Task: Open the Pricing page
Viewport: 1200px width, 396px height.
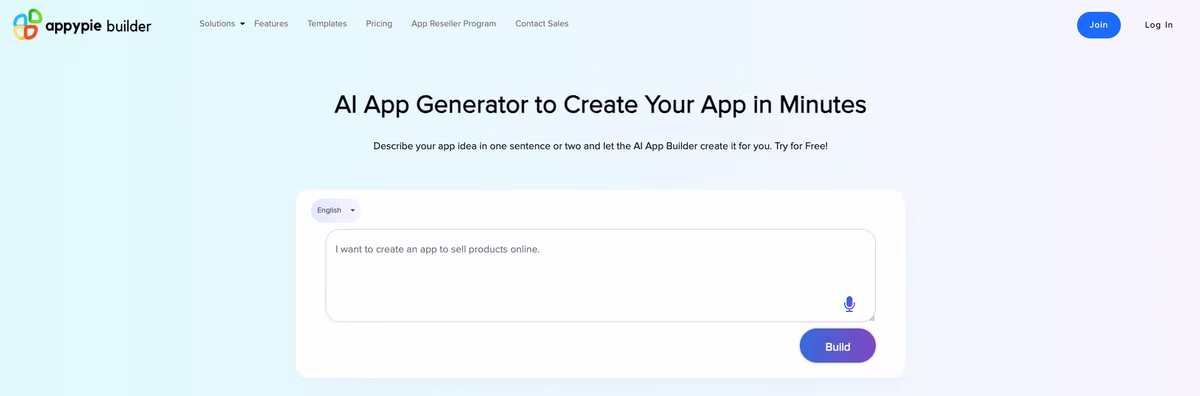Action: pos(379,24)
